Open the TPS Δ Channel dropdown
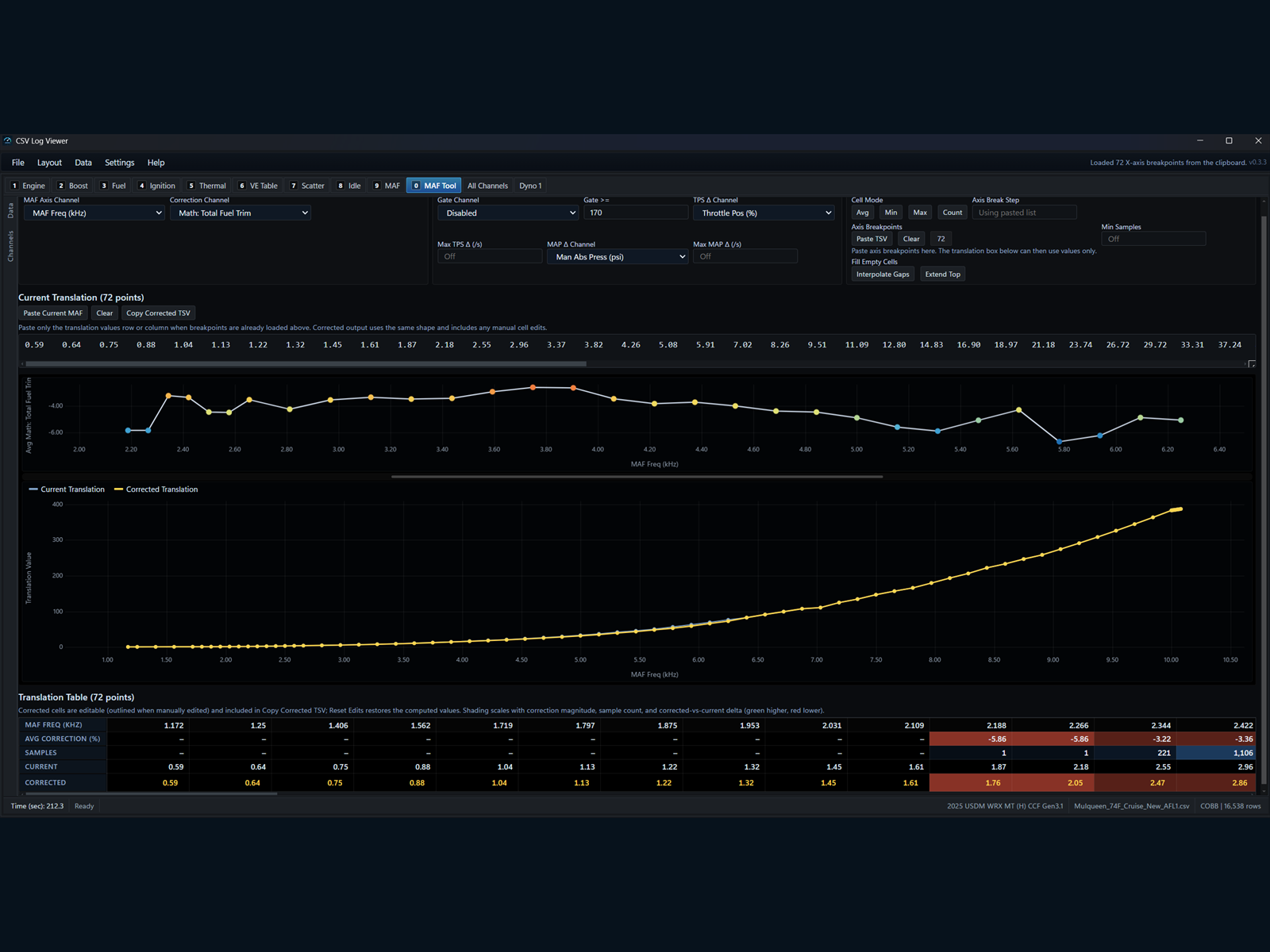This screenshot has width=1270, height=952. [x=764, y=213]
